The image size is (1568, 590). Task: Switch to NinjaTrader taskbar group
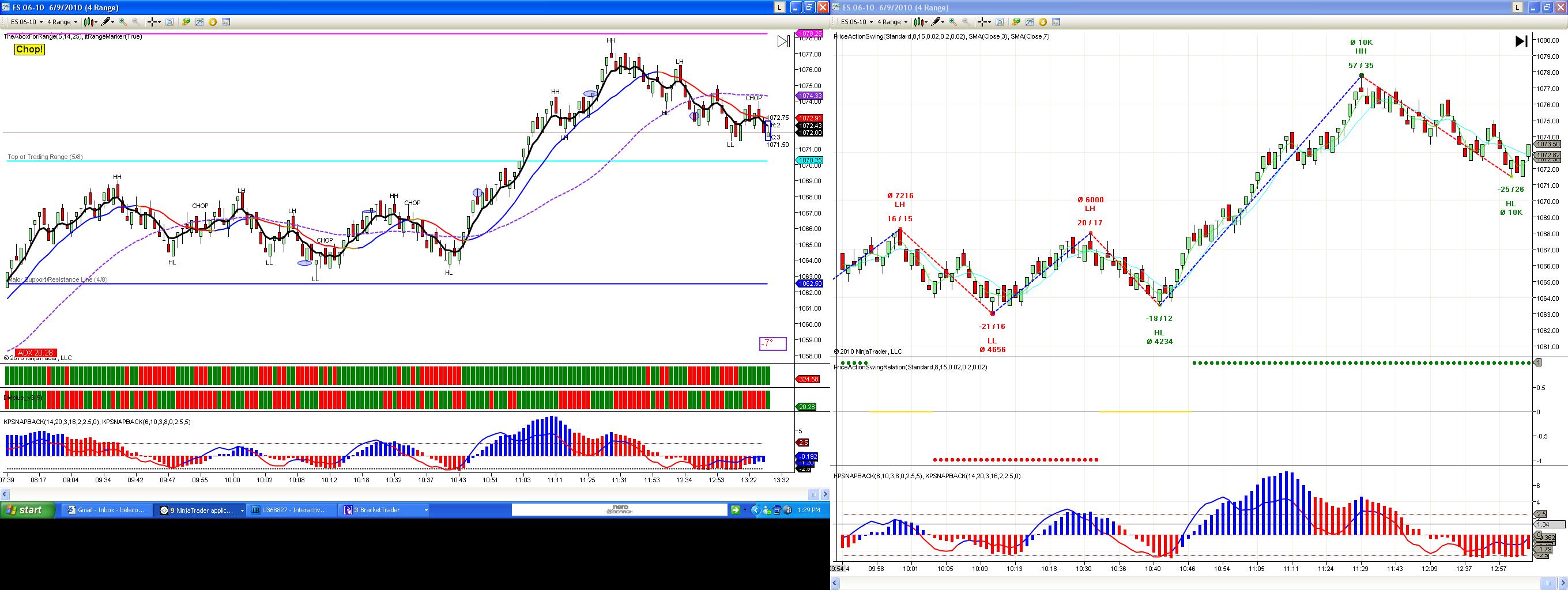click(200, 510)
